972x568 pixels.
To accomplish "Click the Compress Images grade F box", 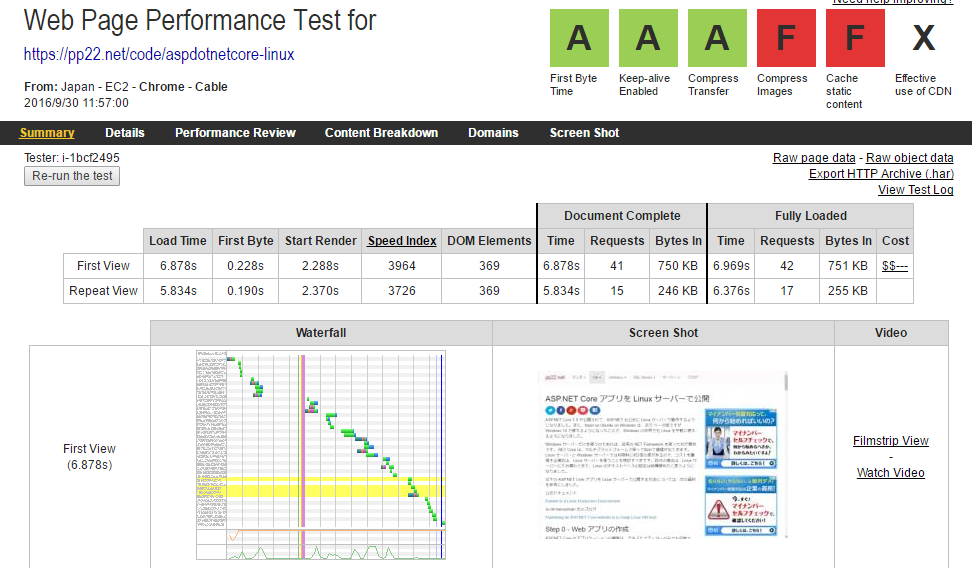I will tap(786, 38).
